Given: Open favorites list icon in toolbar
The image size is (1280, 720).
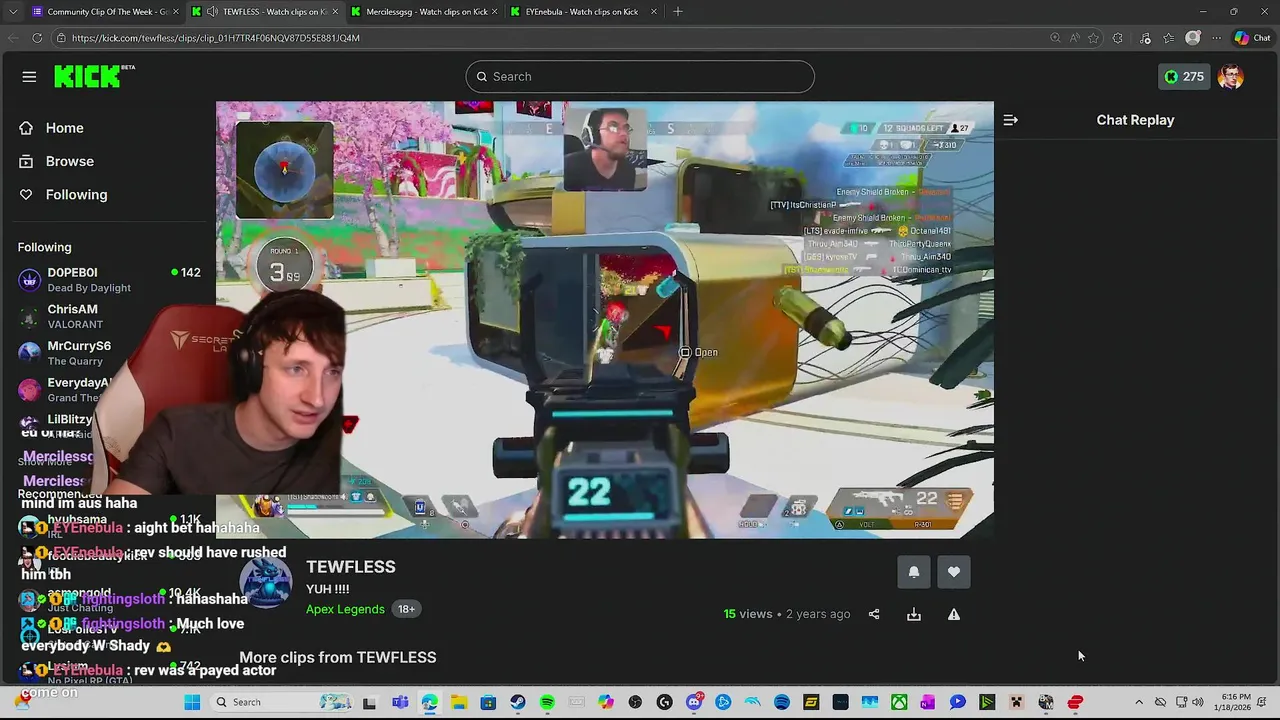Looking at the screenshot, I should [1168, 38].
